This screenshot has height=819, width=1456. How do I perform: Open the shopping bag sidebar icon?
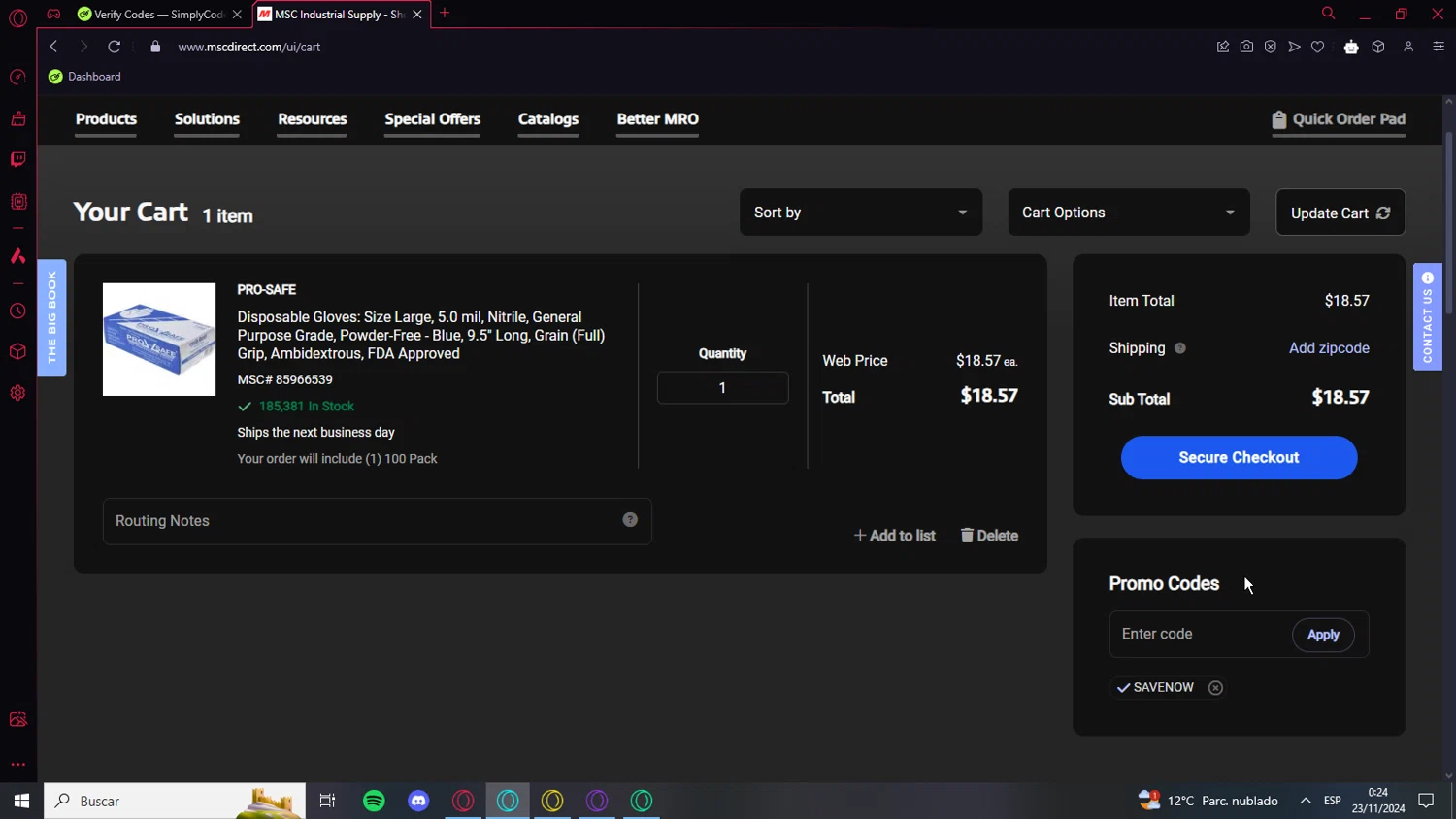coord(17,118)
